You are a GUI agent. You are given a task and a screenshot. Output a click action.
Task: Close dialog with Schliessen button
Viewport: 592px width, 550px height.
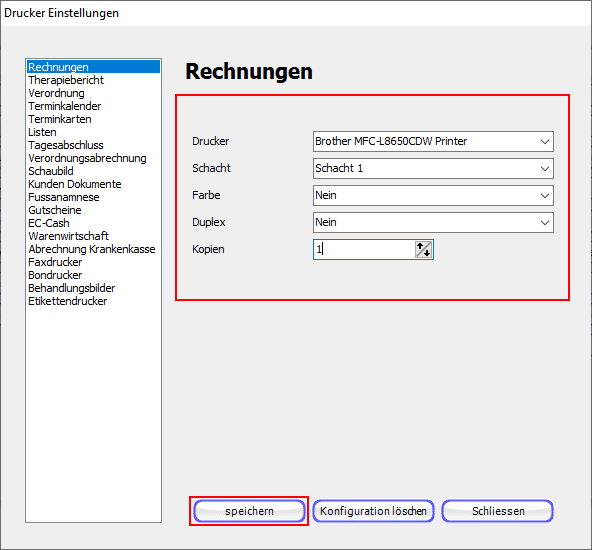tap(498, 511)
